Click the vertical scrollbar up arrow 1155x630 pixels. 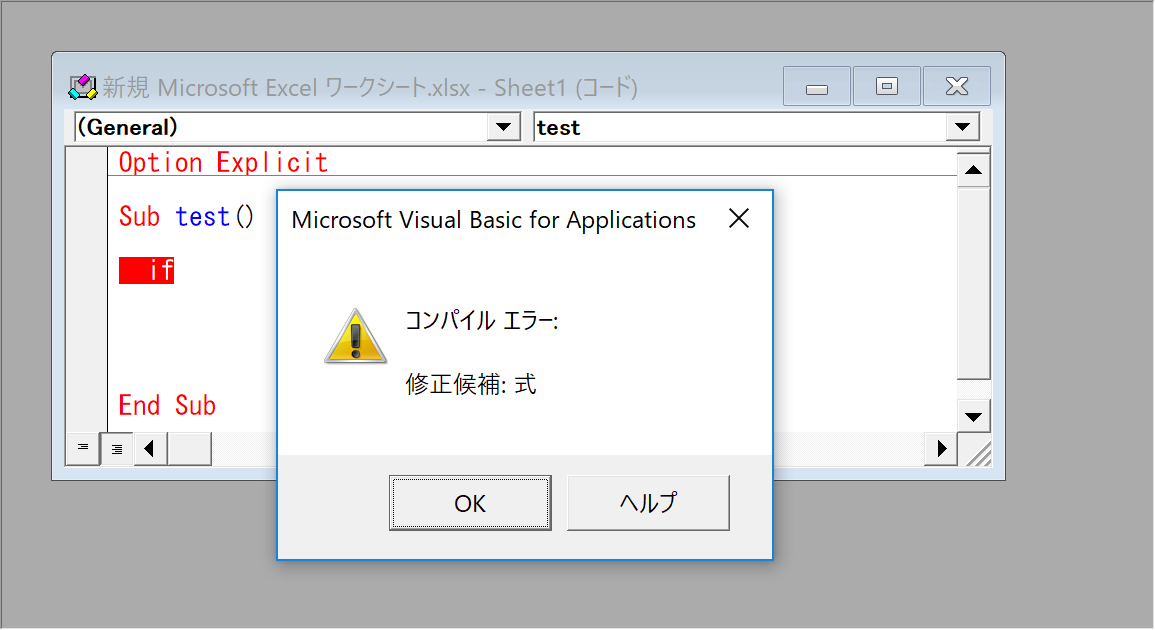[x=973, y=171]
